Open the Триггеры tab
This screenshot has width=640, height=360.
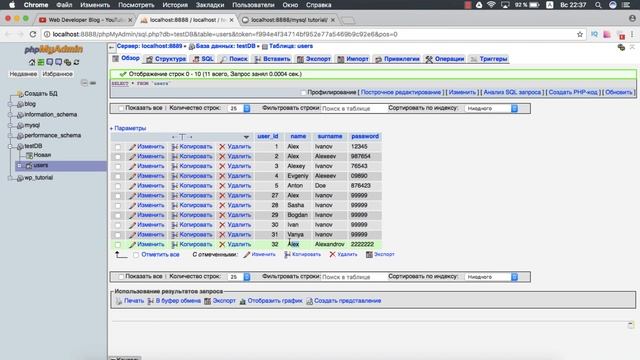(x=489, y=59)
